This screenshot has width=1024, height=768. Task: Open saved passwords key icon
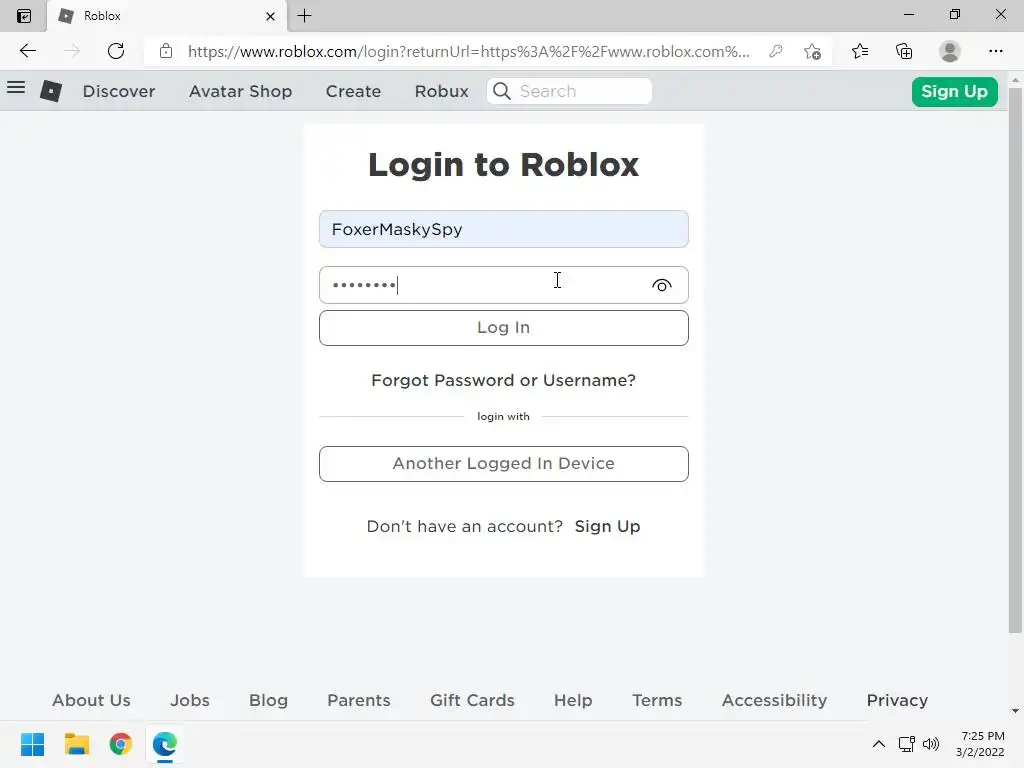pyautogui.click(x=776, y=51)
